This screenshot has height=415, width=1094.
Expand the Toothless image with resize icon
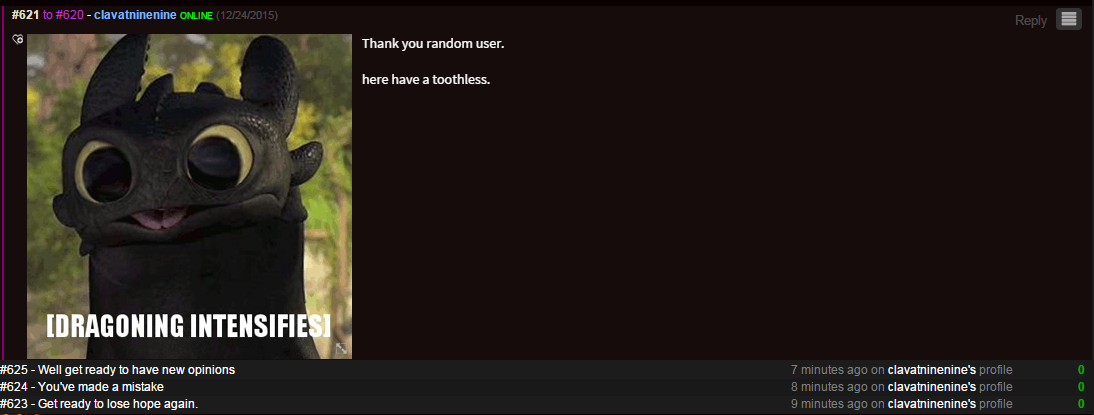(341, 348)
